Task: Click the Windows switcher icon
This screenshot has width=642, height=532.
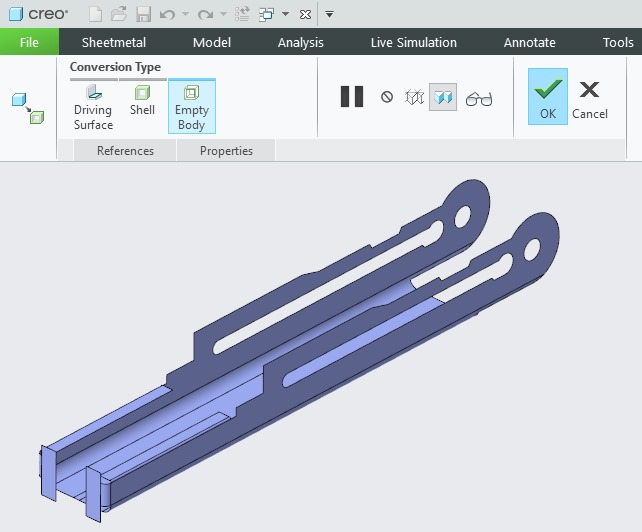Action: tap(266, 15)
